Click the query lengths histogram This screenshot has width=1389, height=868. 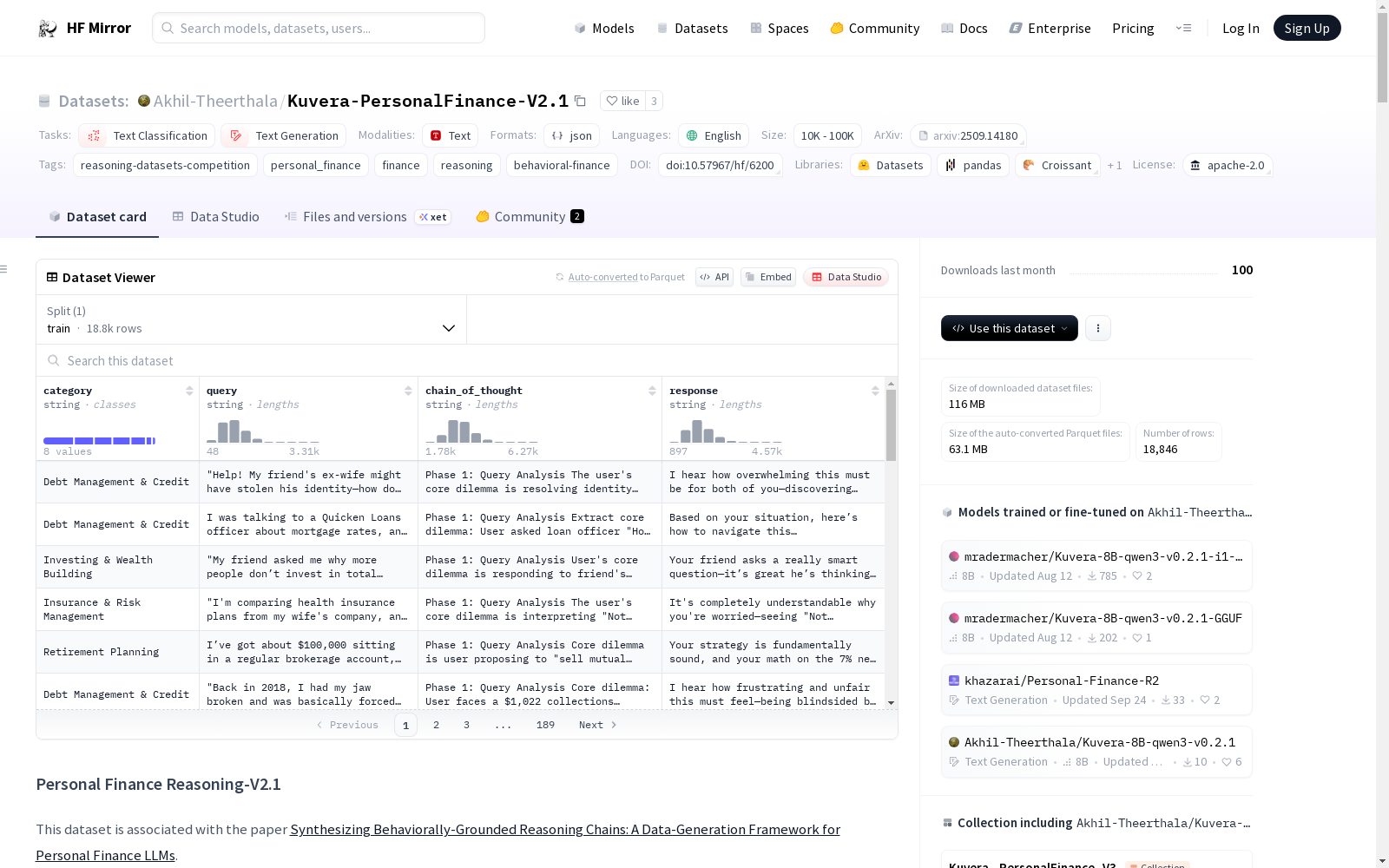point(263,431)
